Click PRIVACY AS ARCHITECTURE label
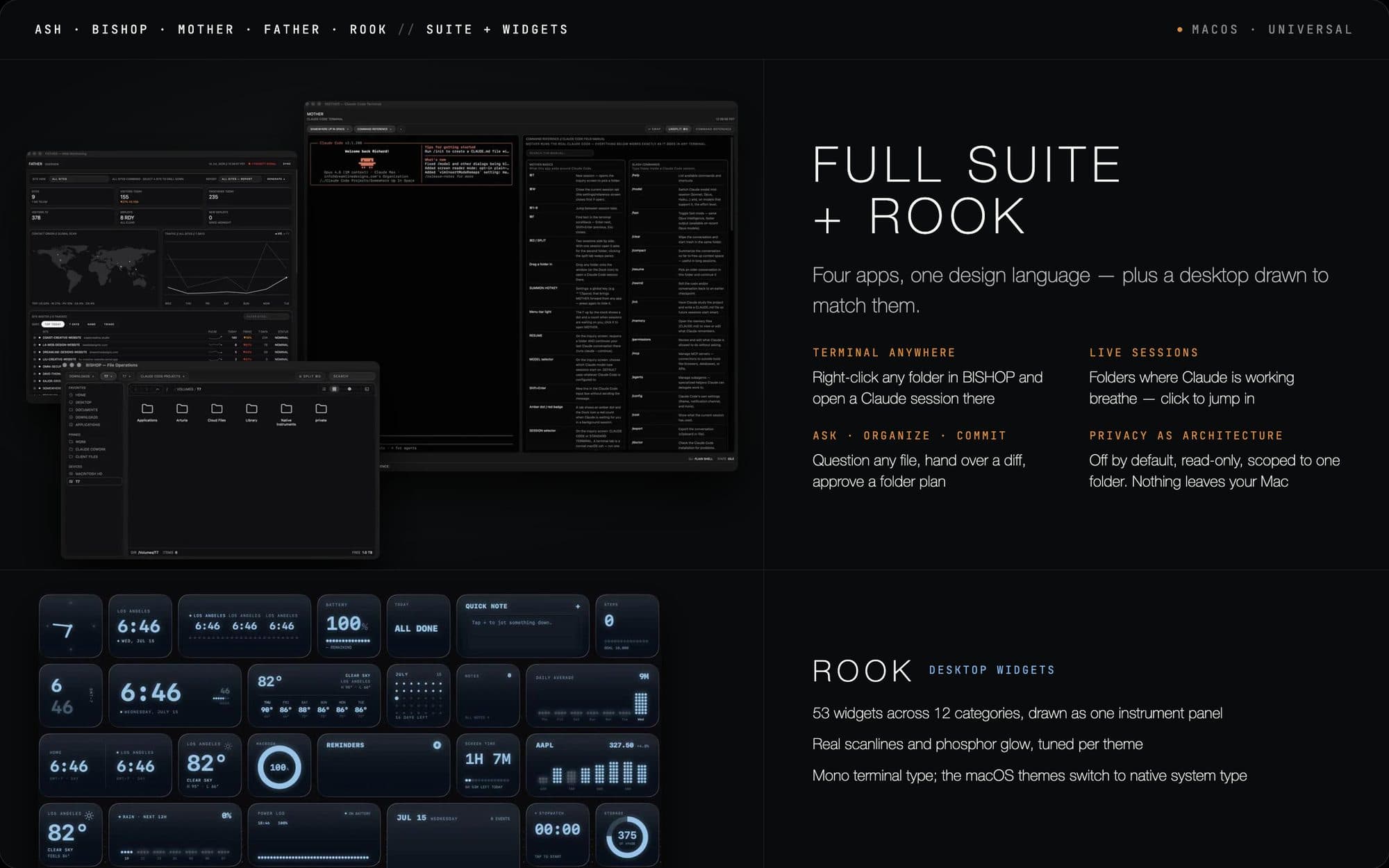 [1186, 435]
